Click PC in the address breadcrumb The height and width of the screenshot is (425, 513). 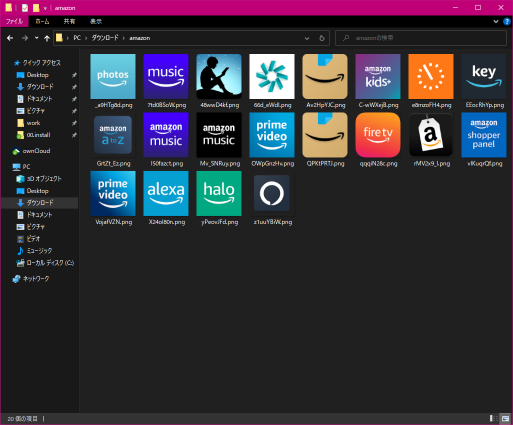(x=77, y=38)
